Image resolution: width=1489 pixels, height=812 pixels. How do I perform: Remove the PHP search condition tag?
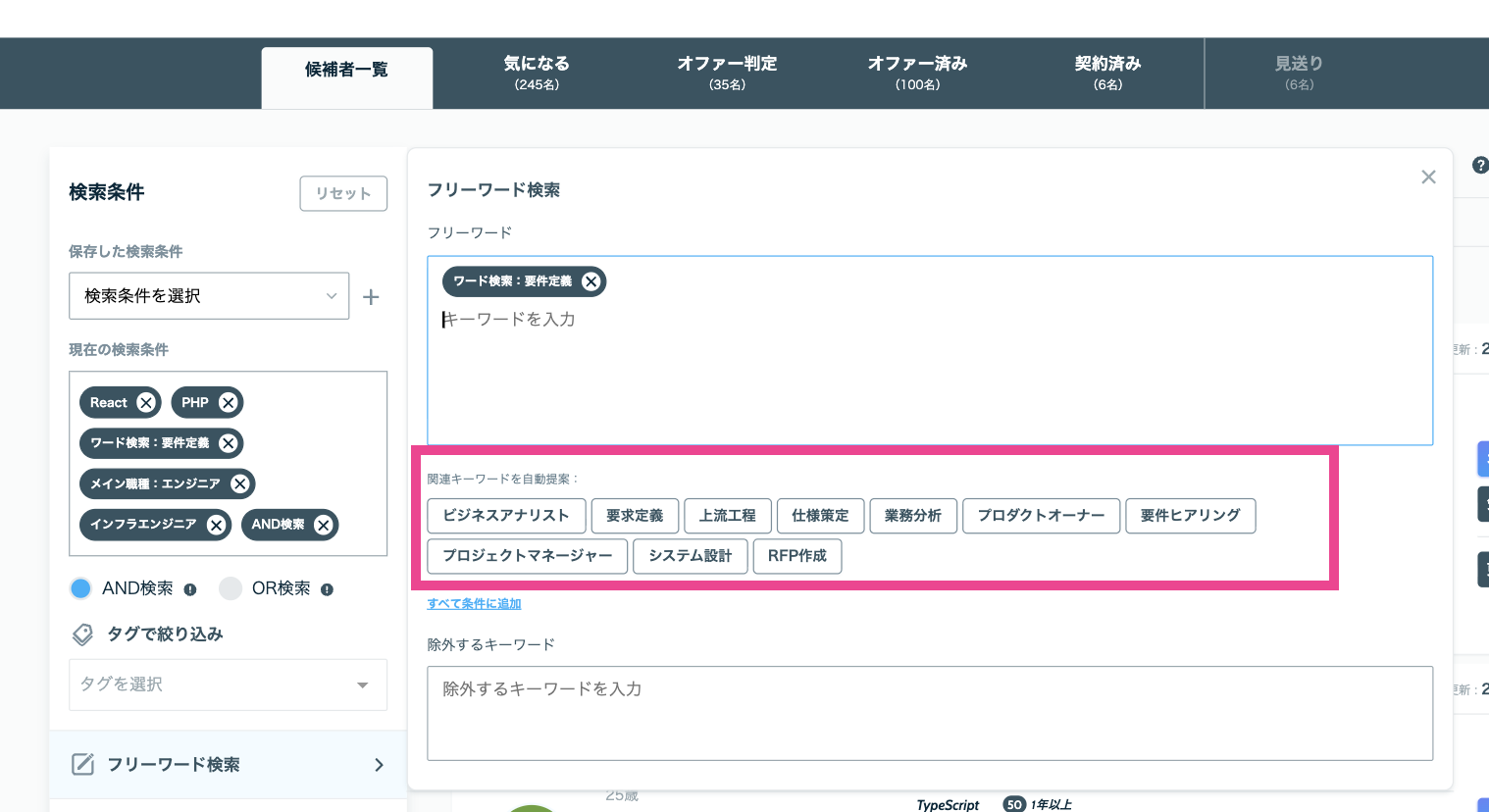click(229, 403)
